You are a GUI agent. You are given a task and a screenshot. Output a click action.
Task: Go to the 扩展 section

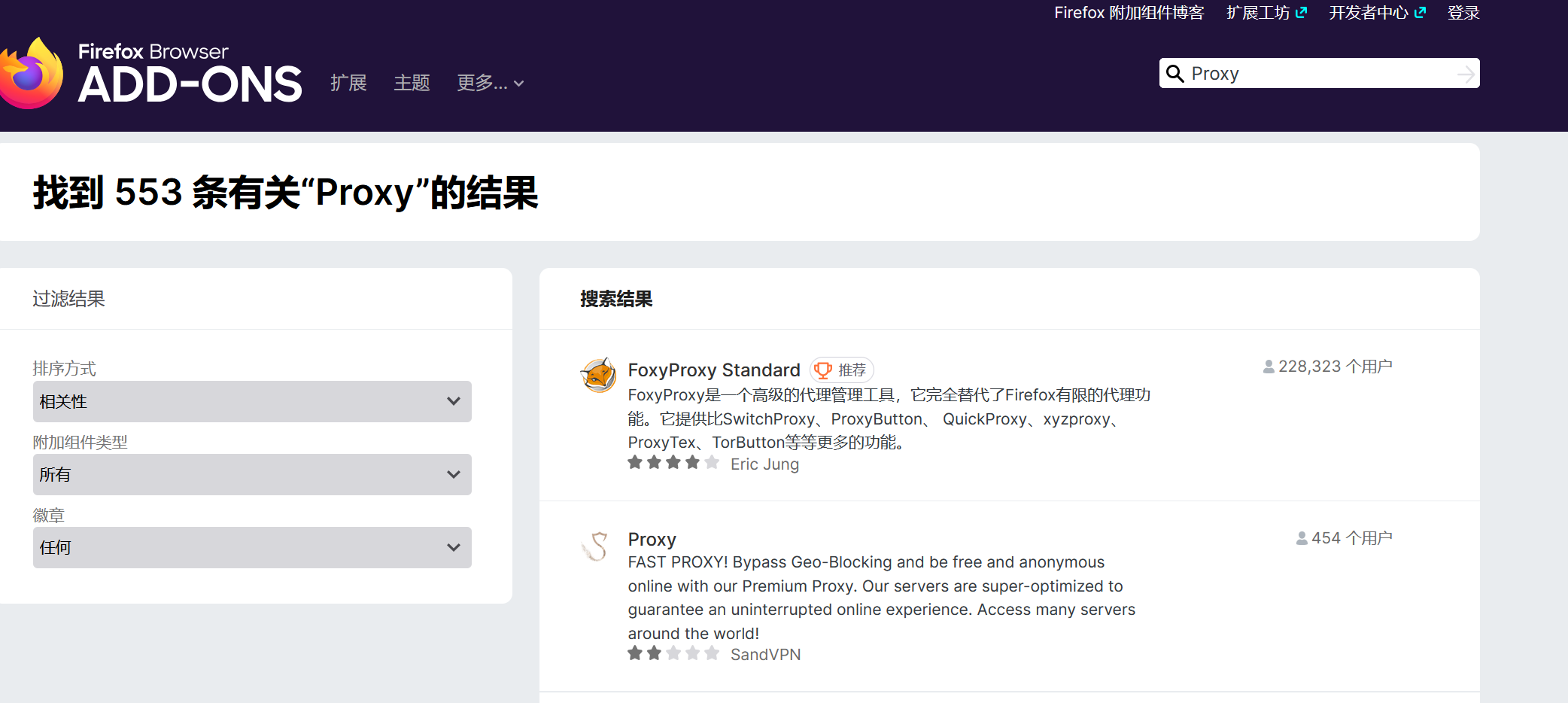tap(348, 83)
